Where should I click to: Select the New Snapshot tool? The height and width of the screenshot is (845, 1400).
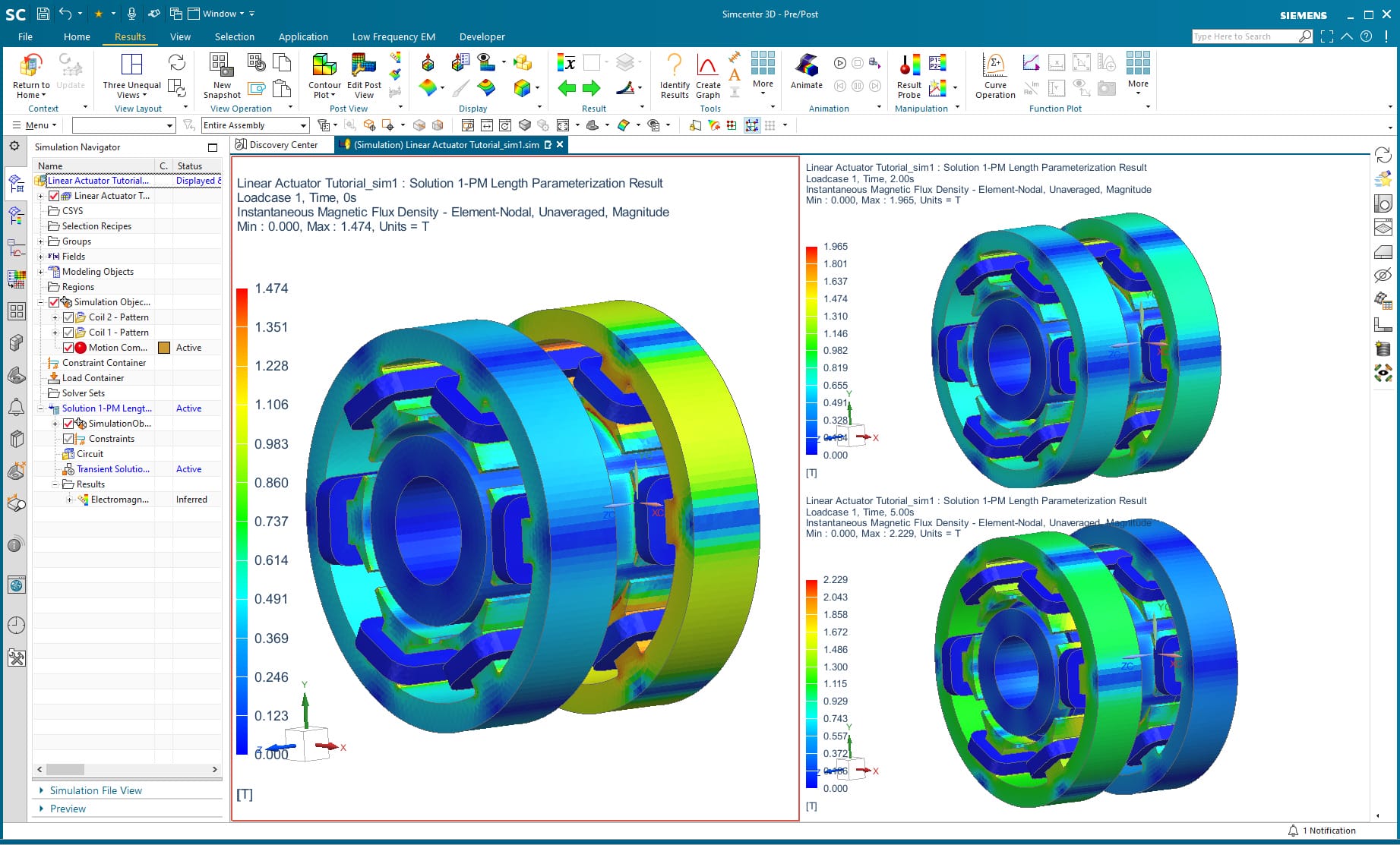[x=221, y=75]
